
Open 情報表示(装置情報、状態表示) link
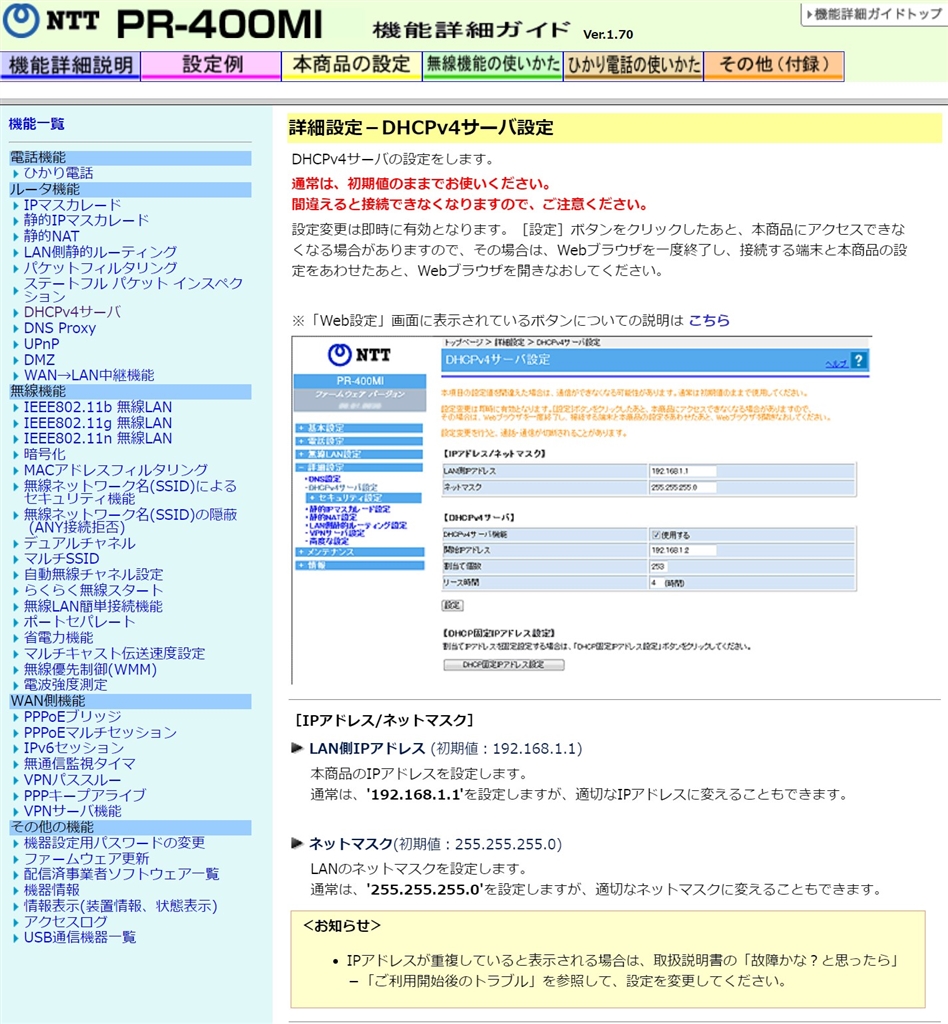coord(120,906)
